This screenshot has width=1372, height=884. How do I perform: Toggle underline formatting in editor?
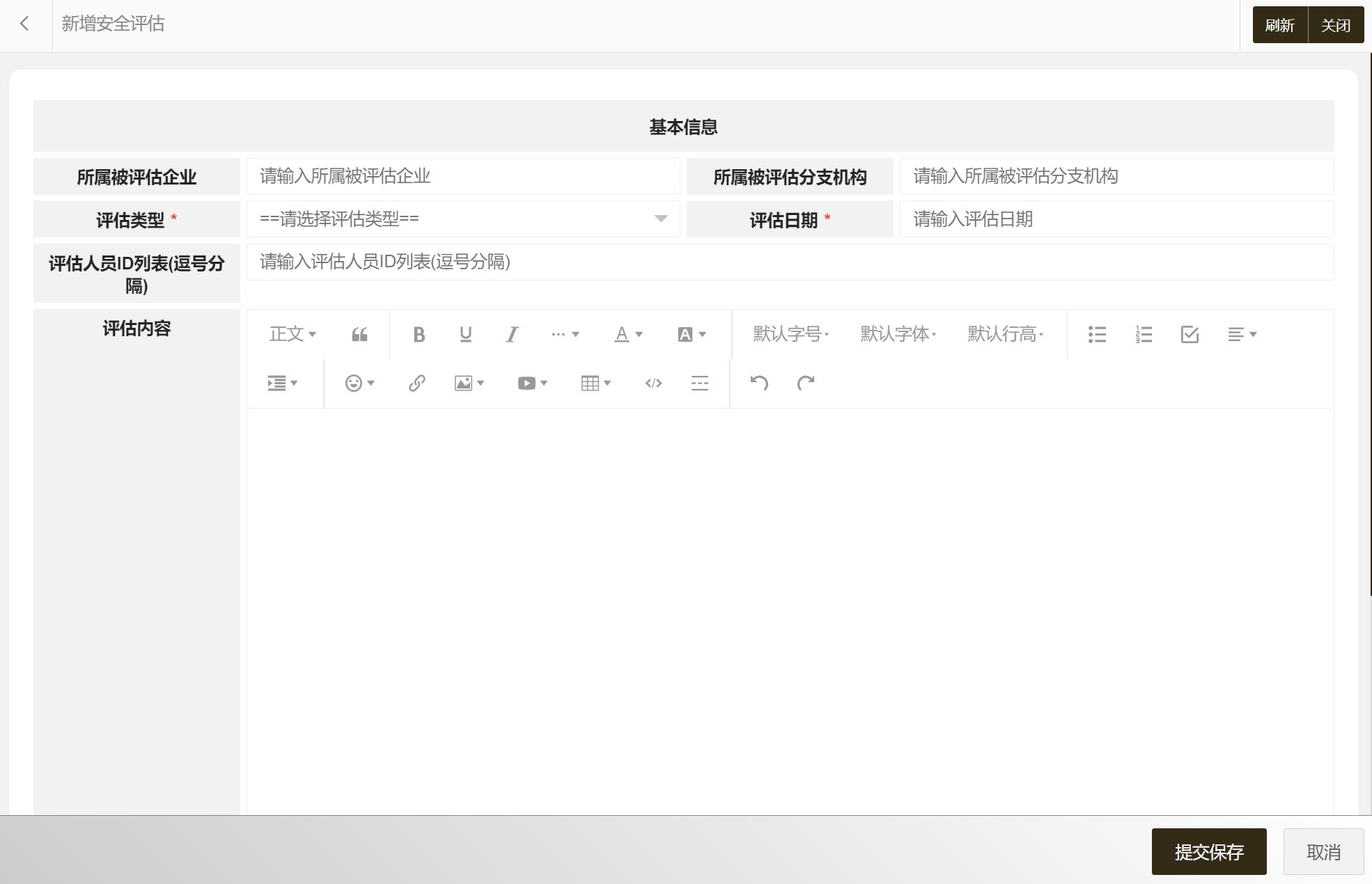click(465, 335)
